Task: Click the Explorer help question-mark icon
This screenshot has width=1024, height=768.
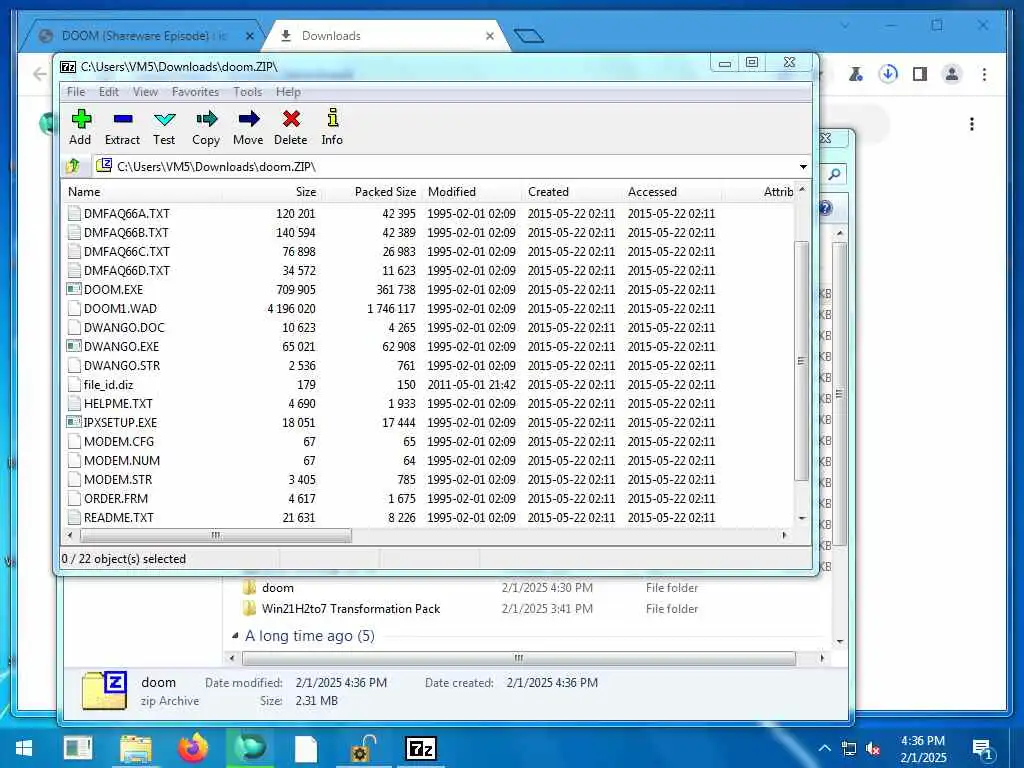Action: pyautogui.click(x=825, y=208)
